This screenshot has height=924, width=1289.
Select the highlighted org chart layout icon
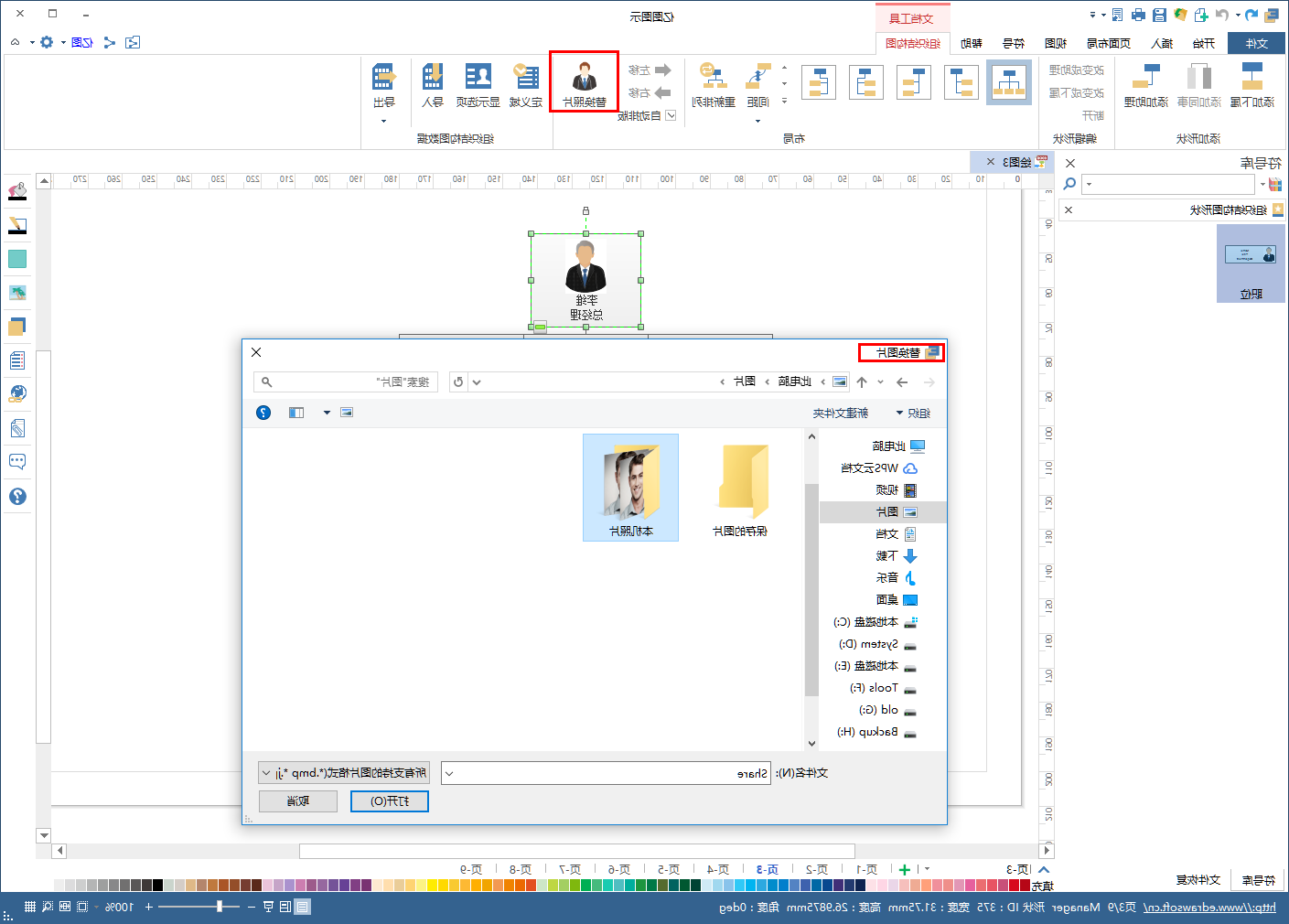(x=1009, y=82)
